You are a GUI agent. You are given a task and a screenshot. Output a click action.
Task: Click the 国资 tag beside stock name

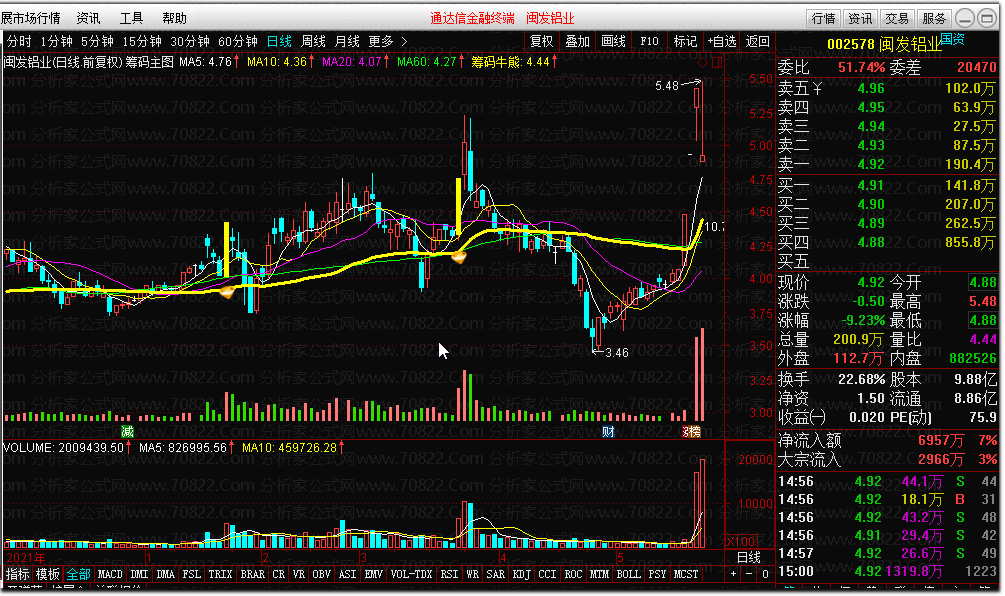[x=952, y=39]
